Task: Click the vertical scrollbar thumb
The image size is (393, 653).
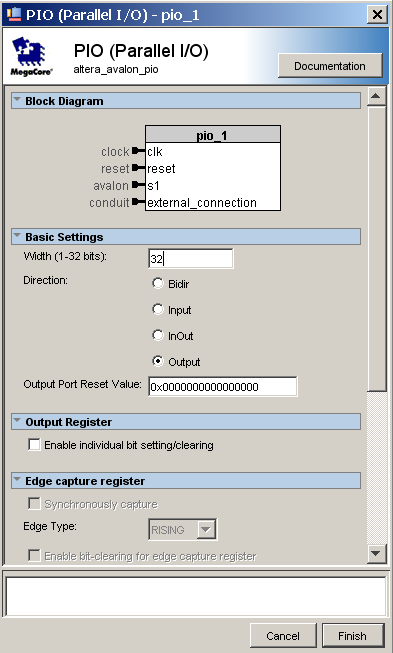Action: [377, 249]
